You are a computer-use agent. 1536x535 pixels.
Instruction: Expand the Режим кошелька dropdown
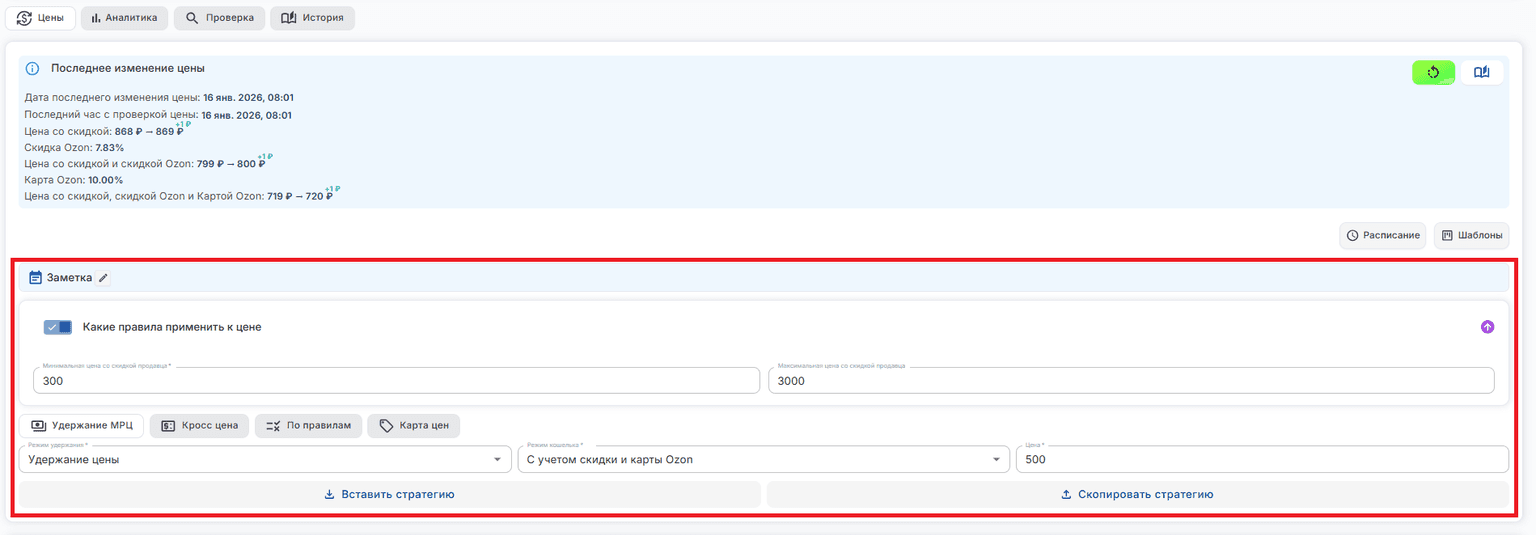(x=764, y=459)
